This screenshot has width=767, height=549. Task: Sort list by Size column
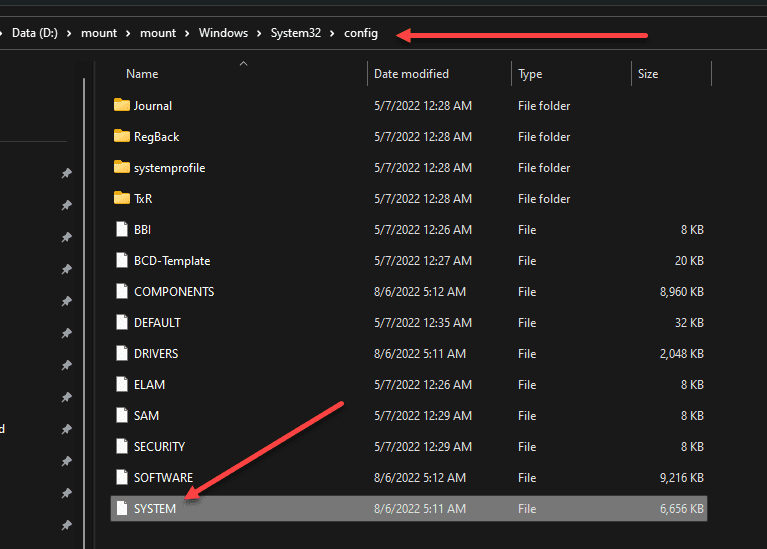648,74
